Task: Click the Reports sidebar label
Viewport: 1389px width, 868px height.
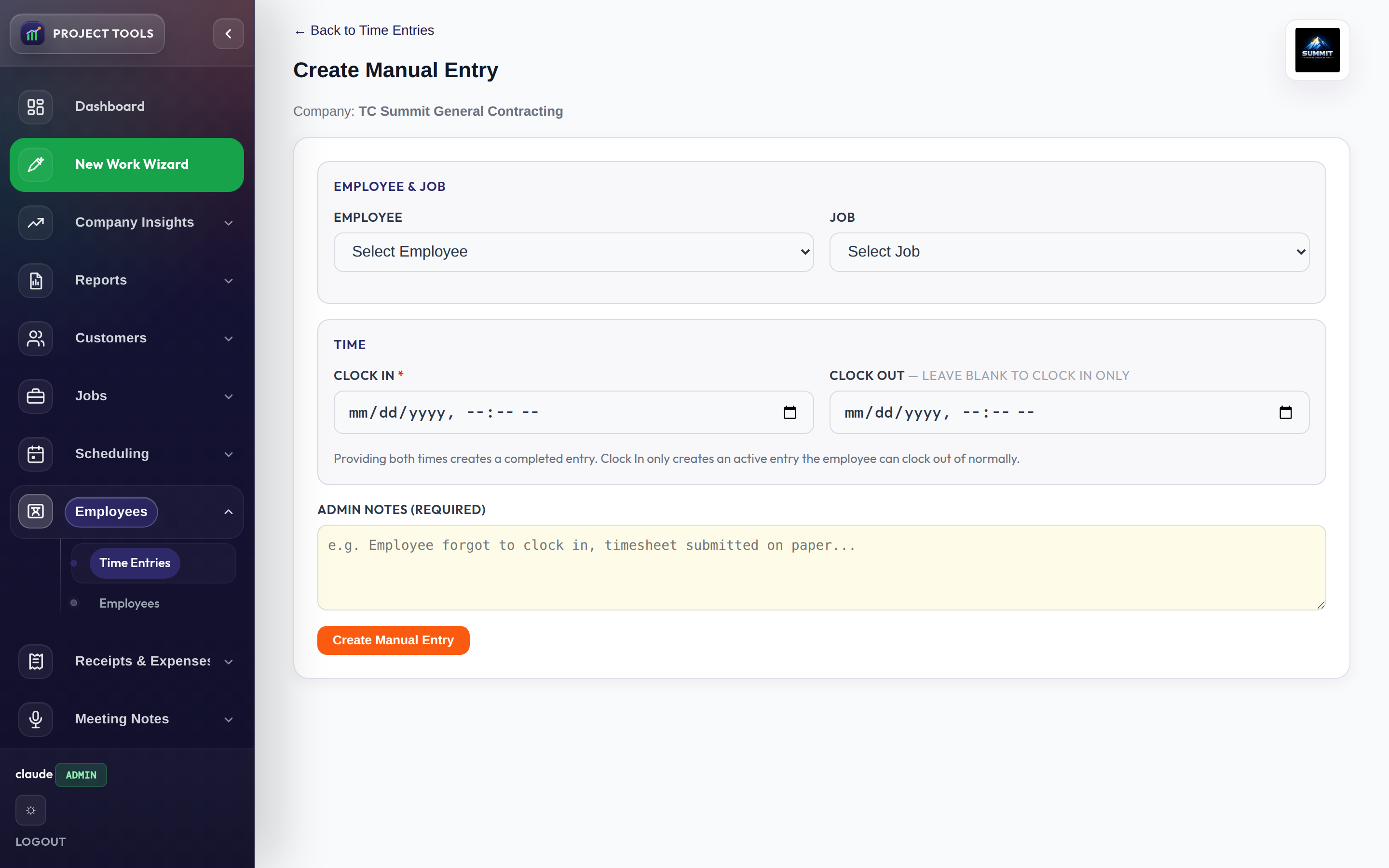Action: 101,280
